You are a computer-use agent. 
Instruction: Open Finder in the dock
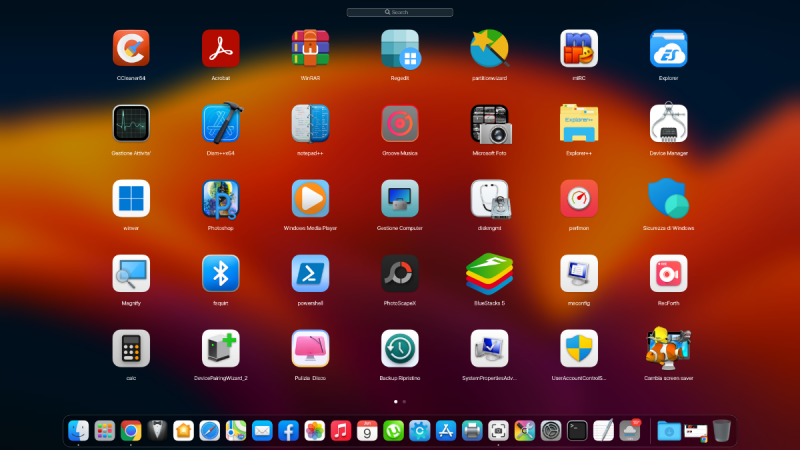pyautogui.click(x=79, y=431)
